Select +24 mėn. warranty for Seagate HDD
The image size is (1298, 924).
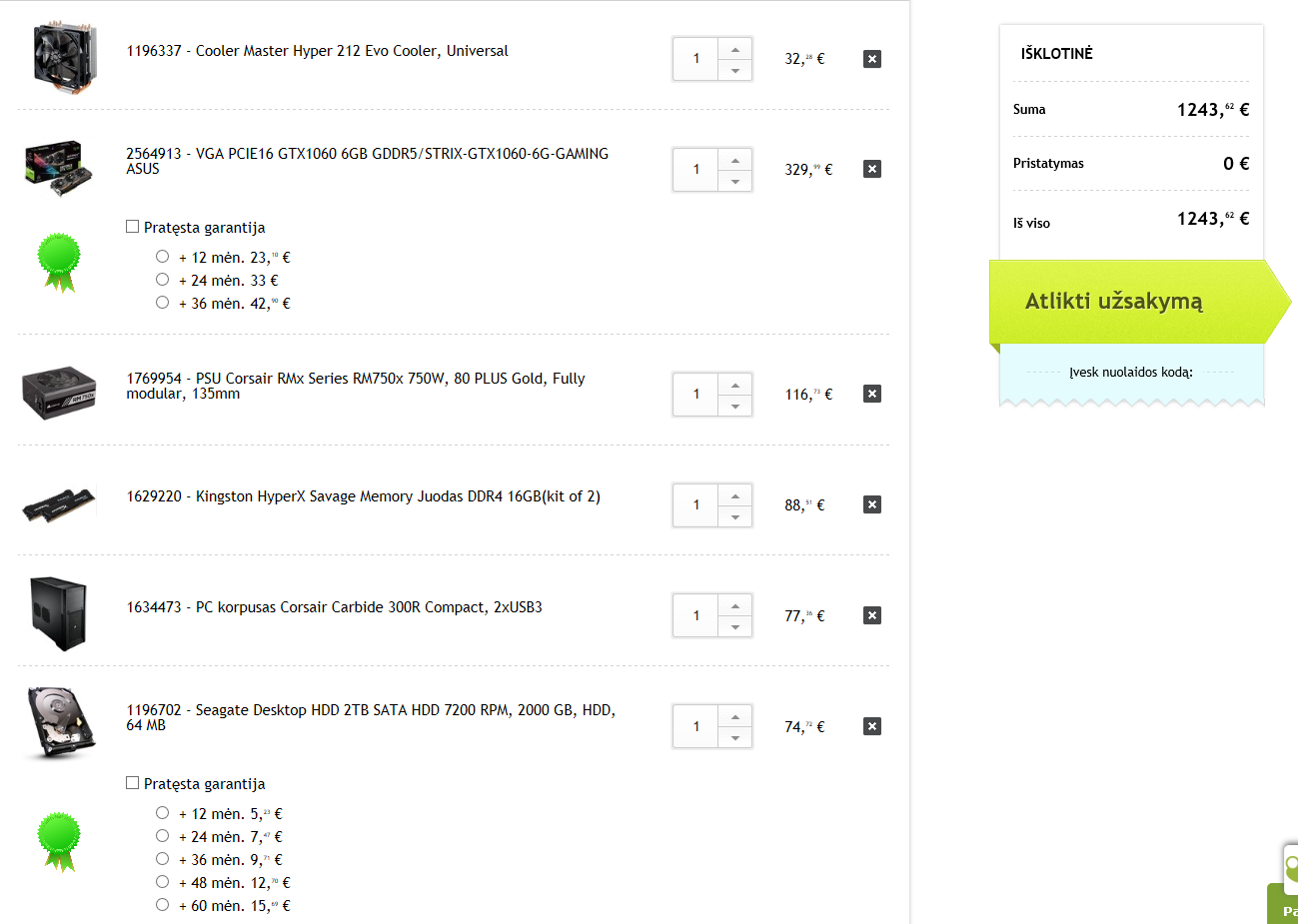pyautogui.click(x=162, y=836)
